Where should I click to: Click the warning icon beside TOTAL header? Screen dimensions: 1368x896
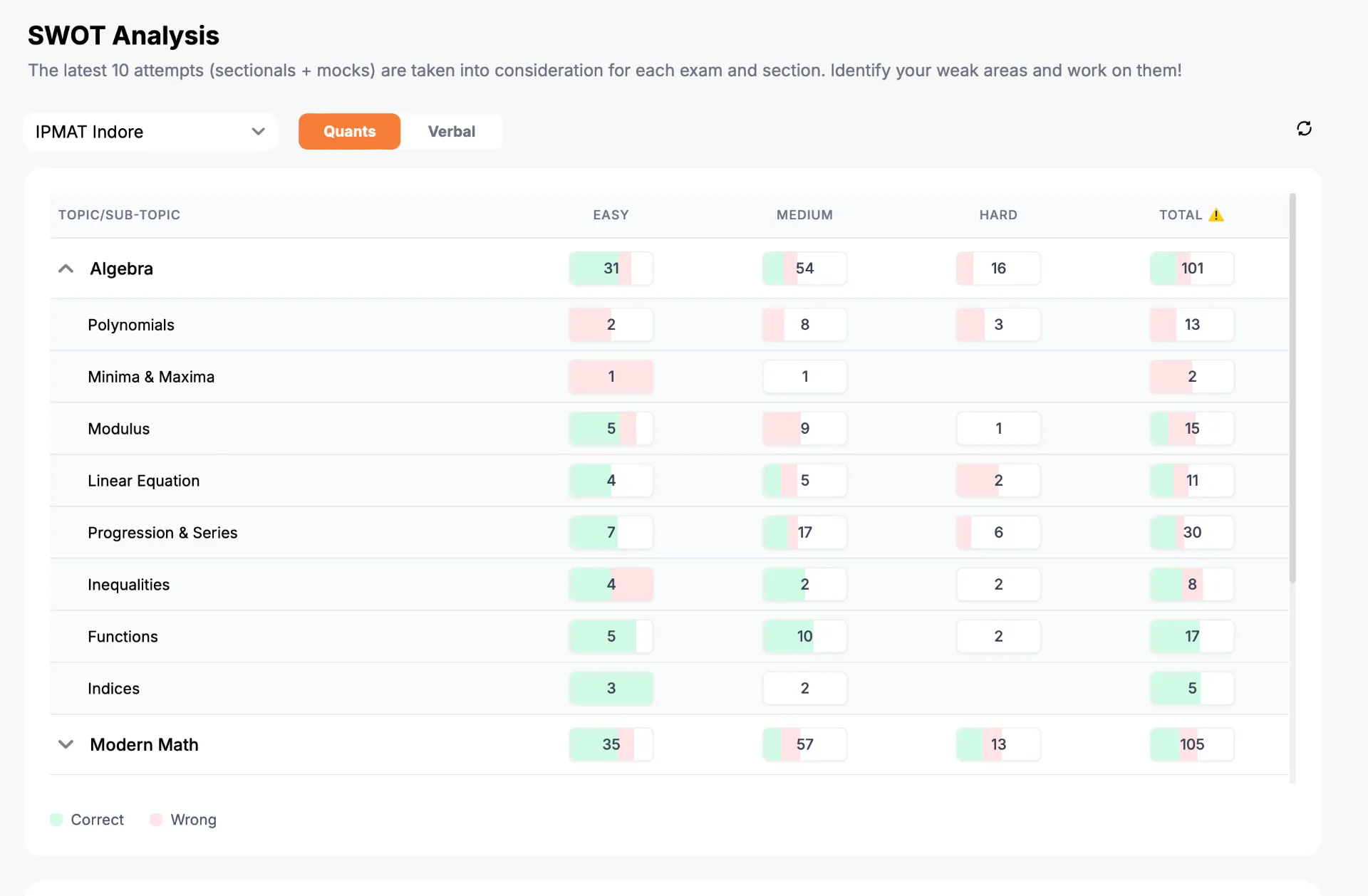(1216, 214)
